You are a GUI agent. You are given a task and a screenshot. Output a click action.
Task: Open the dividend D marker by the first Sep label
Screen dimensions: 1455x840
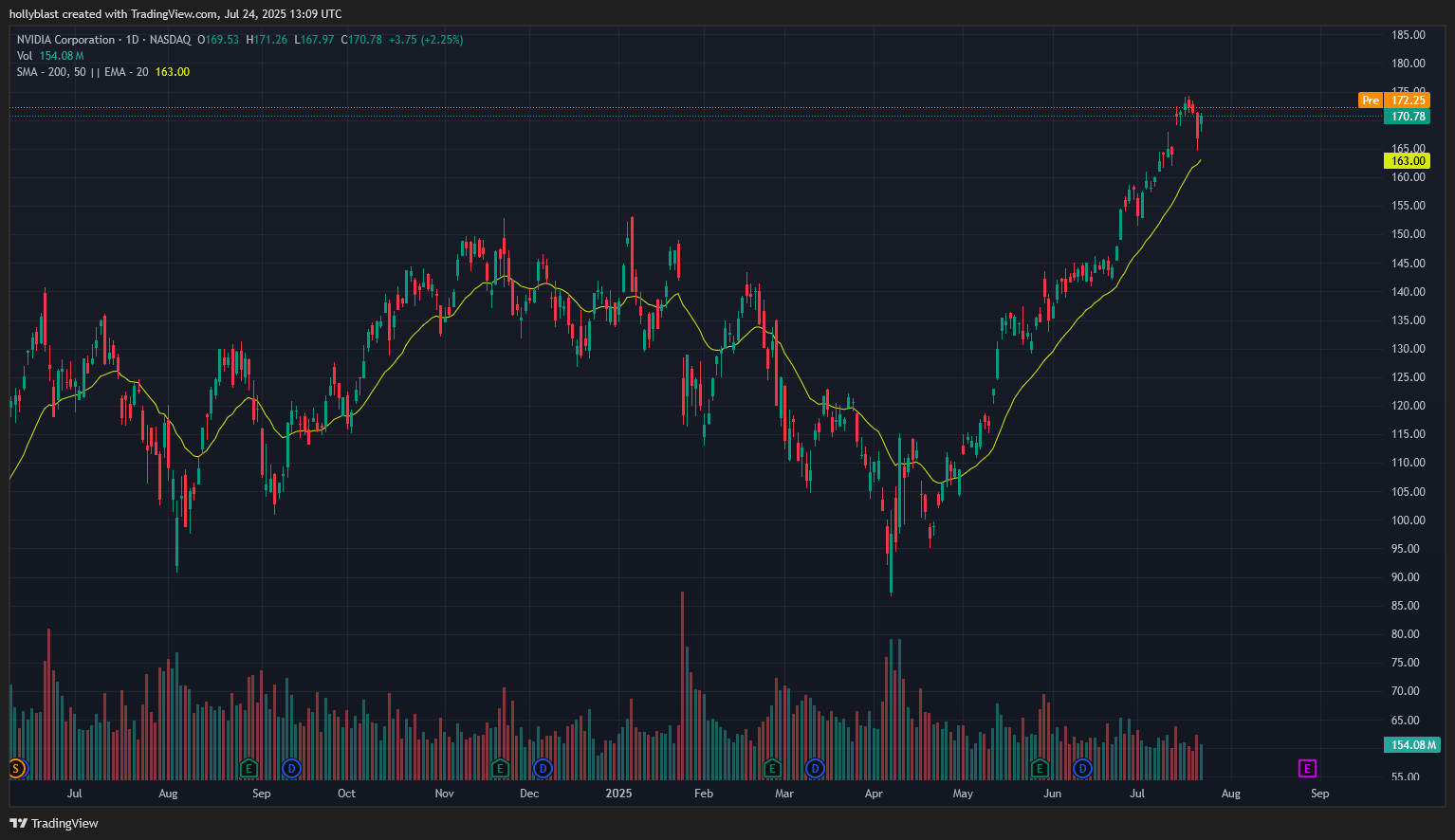point(291,768)
